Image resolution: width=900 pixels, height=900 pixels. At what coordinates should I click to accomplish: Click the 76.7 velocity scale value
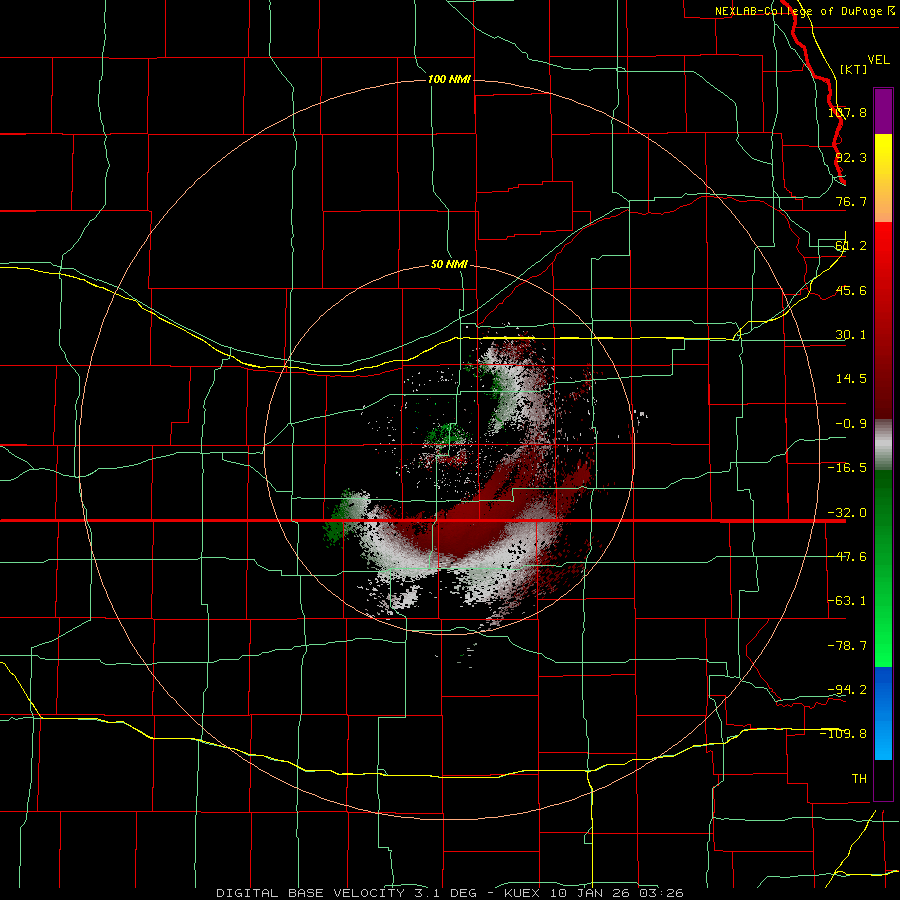click(851, 201)
